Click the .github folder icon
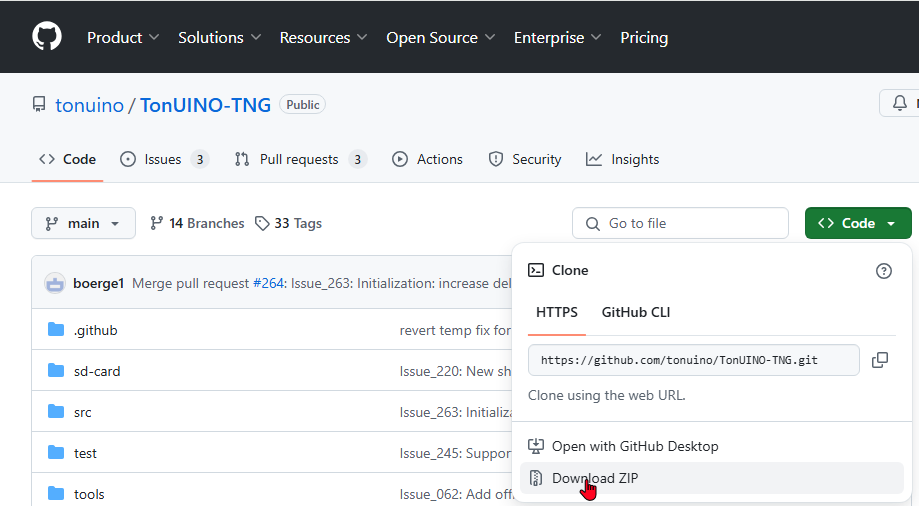Viewport: 919px width, 506px height. coord(56,330)
